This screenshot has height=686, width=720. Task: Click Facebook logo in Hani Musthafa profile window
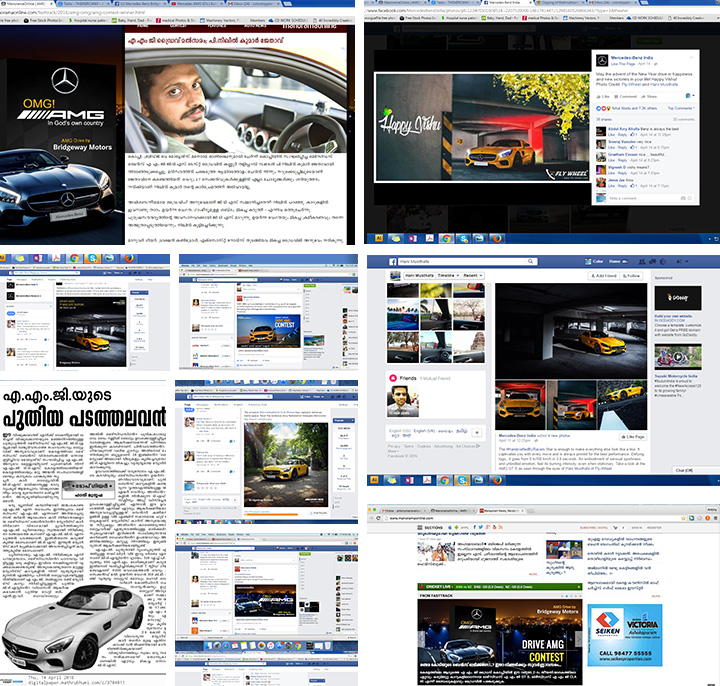[x=393, y=262]
